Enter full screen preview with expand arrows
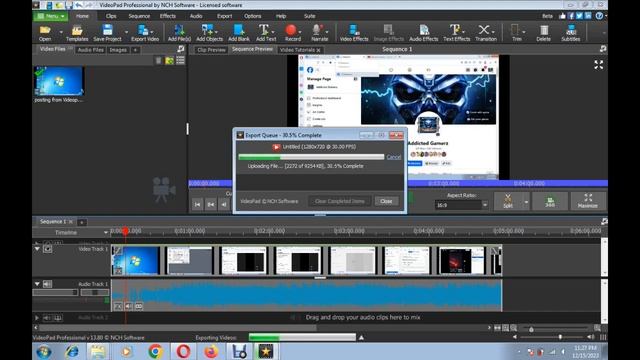 pos(598,64)
